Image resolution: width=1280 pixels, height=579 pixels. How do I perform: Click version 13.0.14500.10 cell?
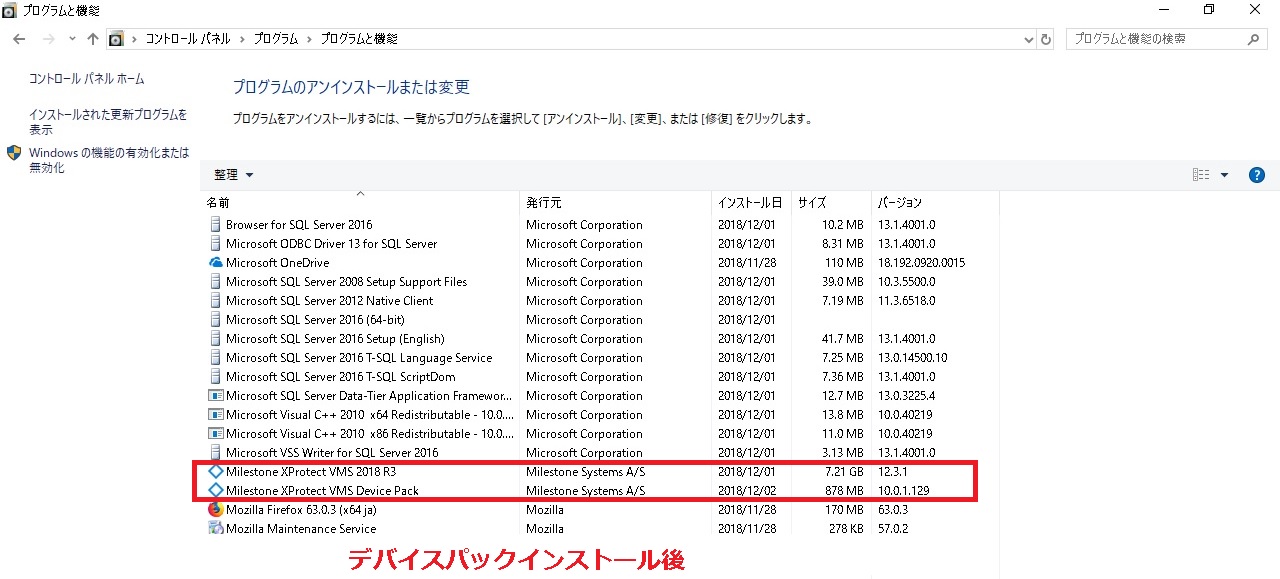point(912,358)
